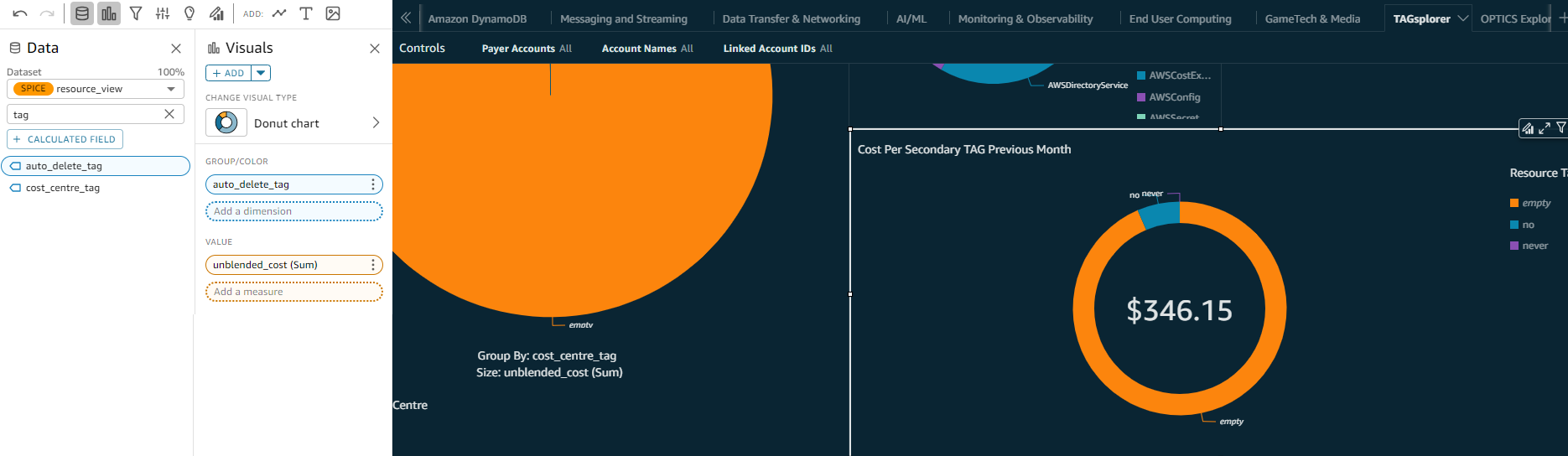Open the AI/ML sheet tab
The width and height of the screenshot is (1568, 456).
click(x=911, y=18)
